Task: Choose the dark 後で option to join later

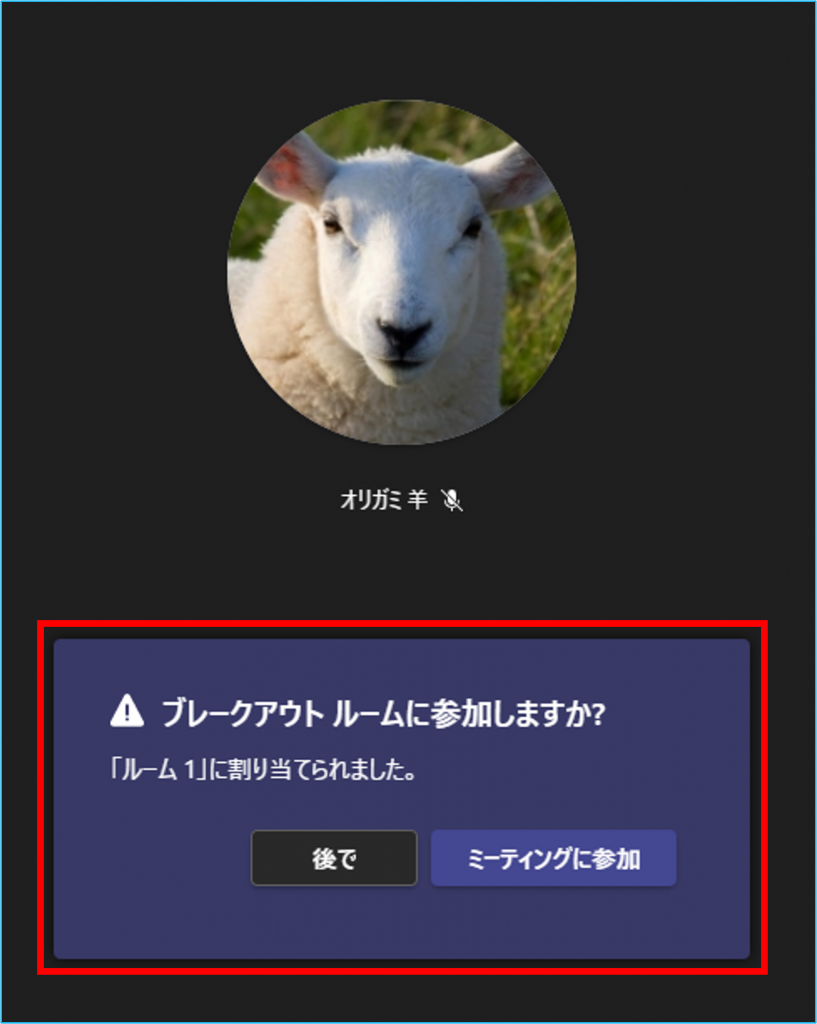Action: [x=334, y=858]
